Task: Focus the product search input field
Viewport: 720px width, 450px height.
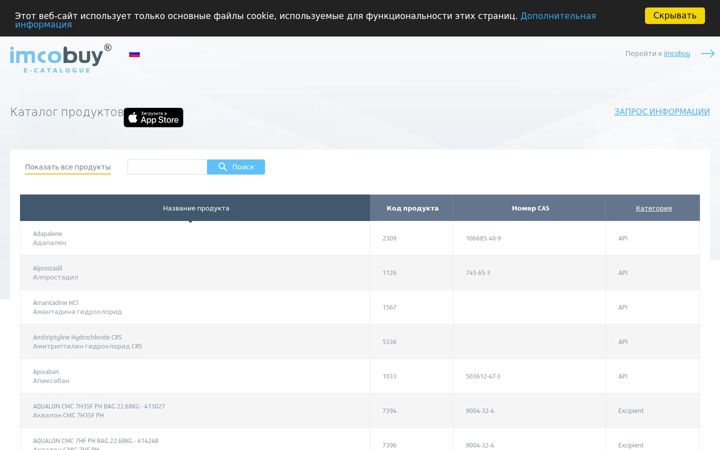Action: [167, 167]
